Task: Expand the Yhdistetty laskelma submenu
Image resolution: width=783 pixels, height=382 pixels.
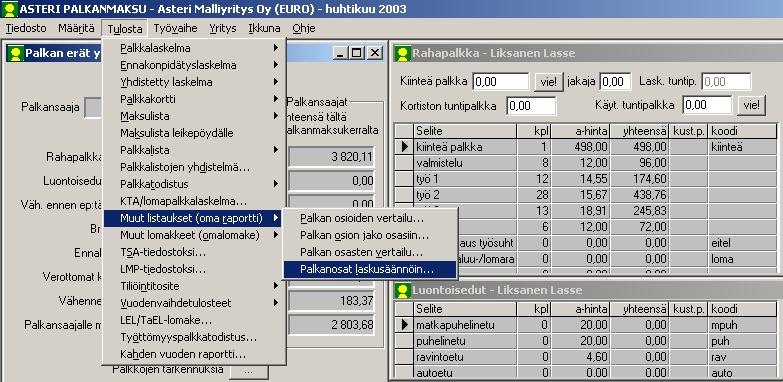Action: 193,82
